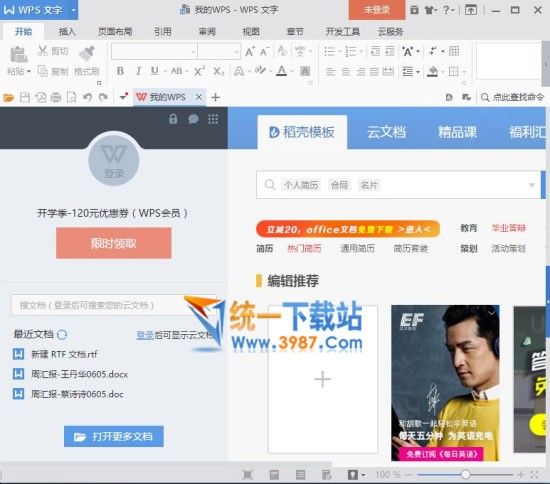Click the 限时领取 coupon button

tap(114, 243)
